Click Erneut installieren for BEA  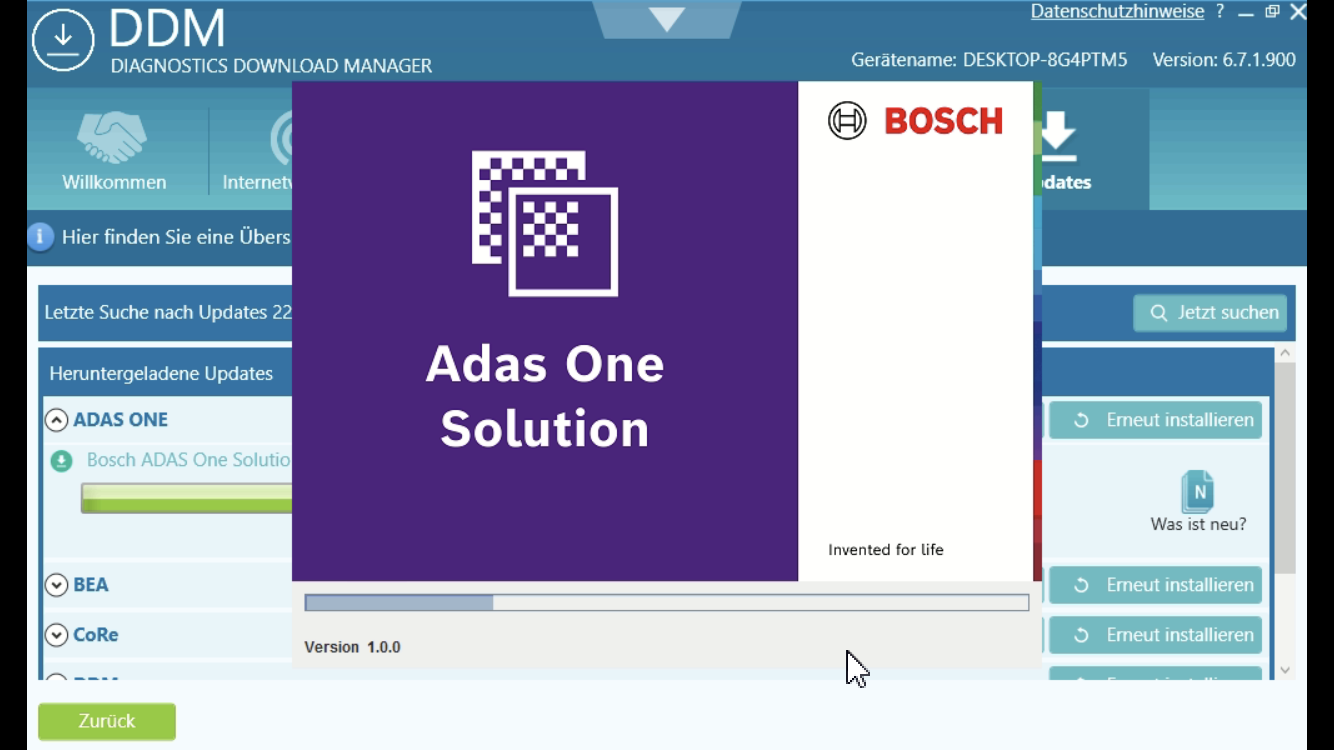1155,585
